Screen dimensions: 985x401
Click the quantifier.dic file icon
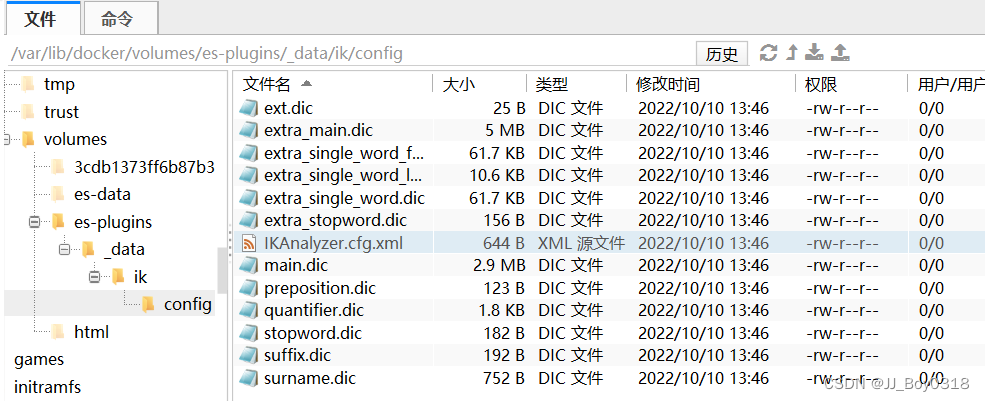(249, 310)
